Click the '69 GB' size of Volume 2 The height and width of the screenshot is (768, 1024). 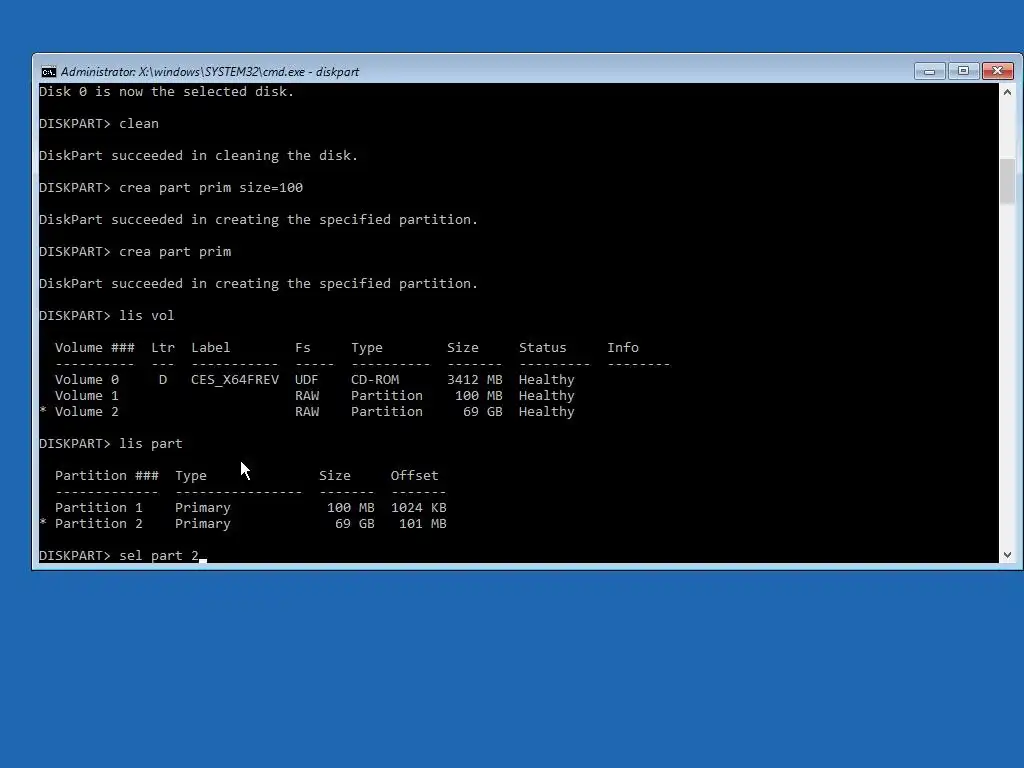click(483, 411)
